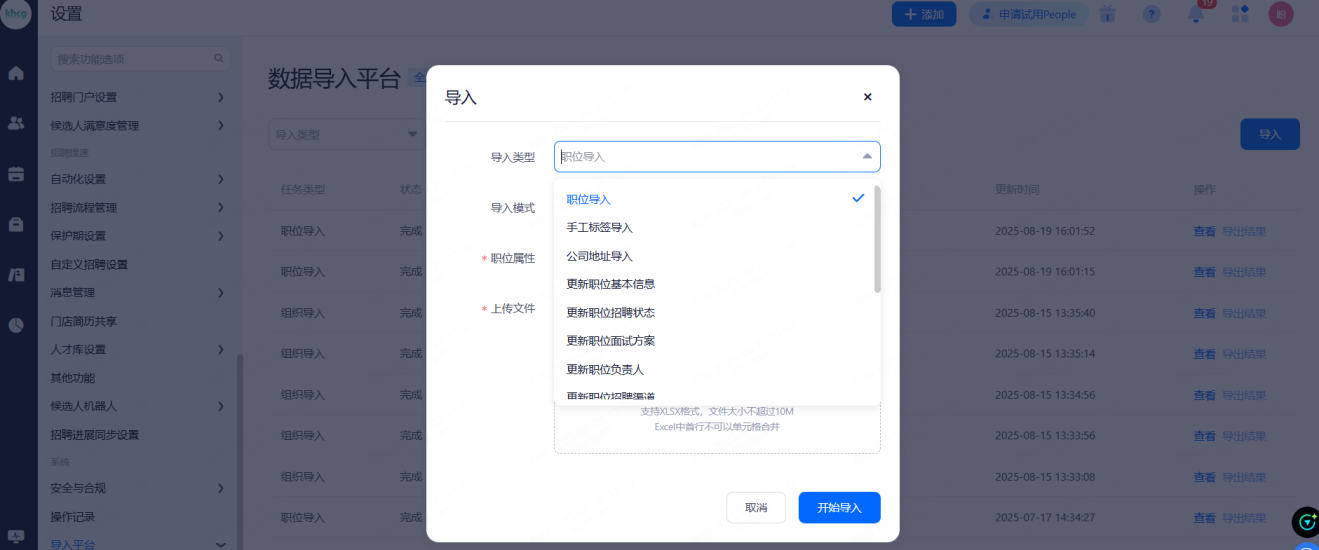Expand the 招聘门户设置 sidebar section
The image size is (1319, 550).
pos(220,97)
